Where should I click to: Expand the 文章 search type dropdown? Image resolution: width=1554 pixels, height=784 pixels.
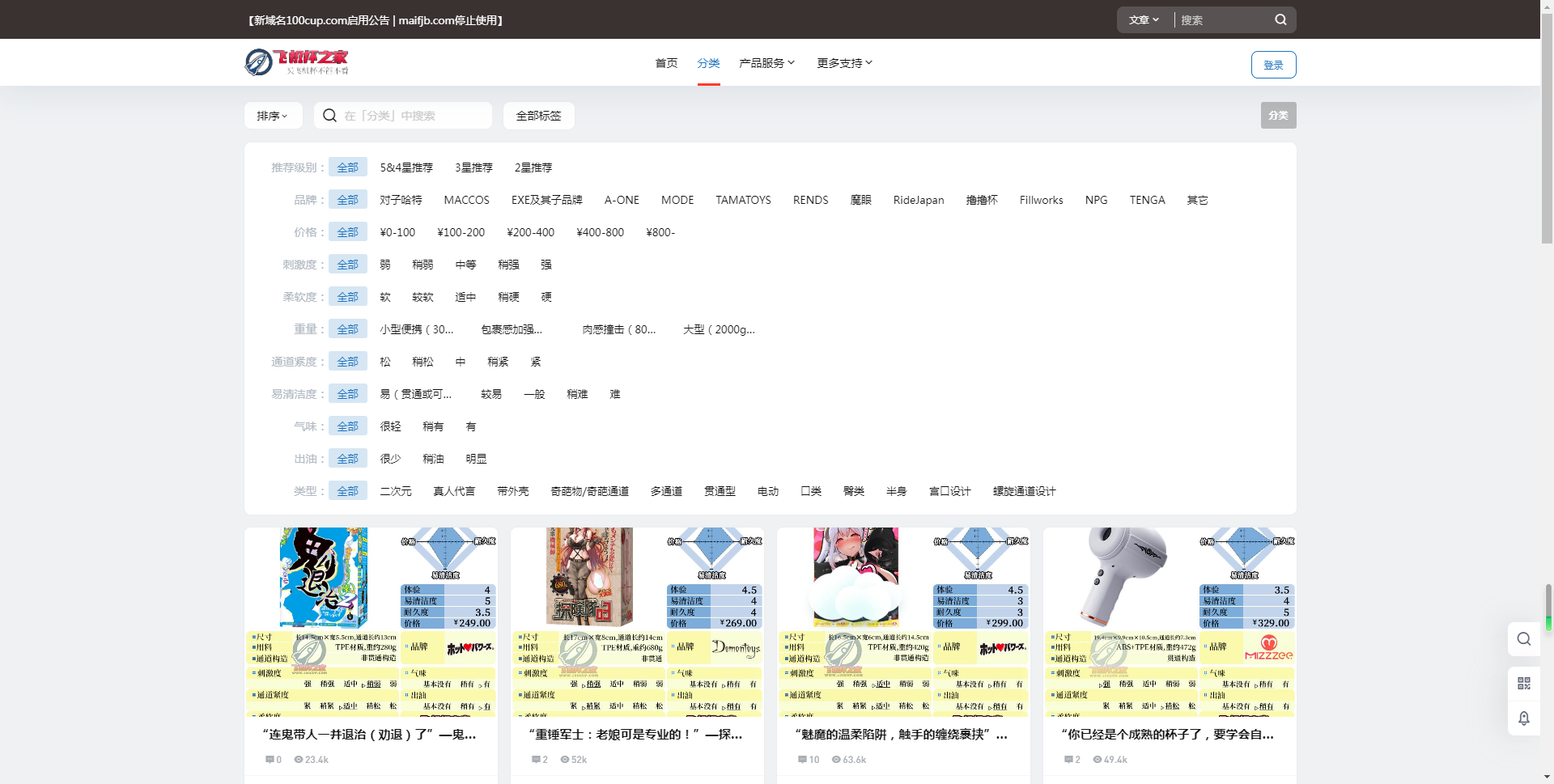1143,19
